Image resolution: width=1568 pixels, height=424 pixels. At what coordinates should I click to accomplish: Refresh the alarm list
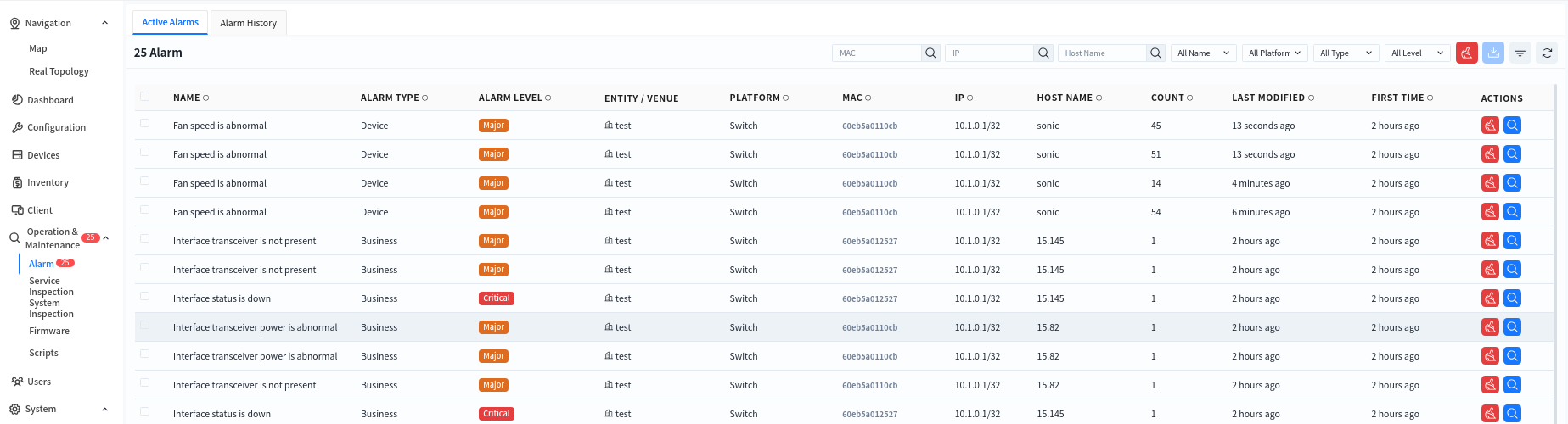tap(1548, 53)
